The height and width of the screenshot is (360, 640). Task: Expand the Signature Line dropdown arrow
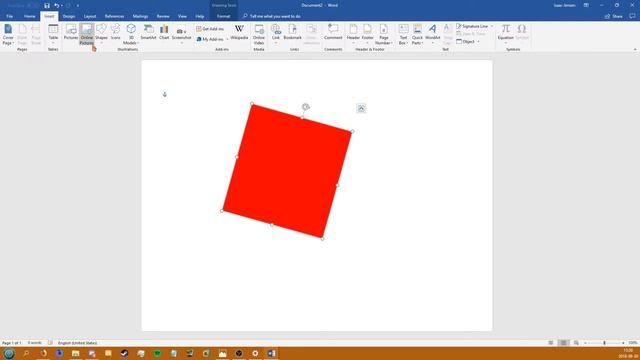[x=492, y=26]
